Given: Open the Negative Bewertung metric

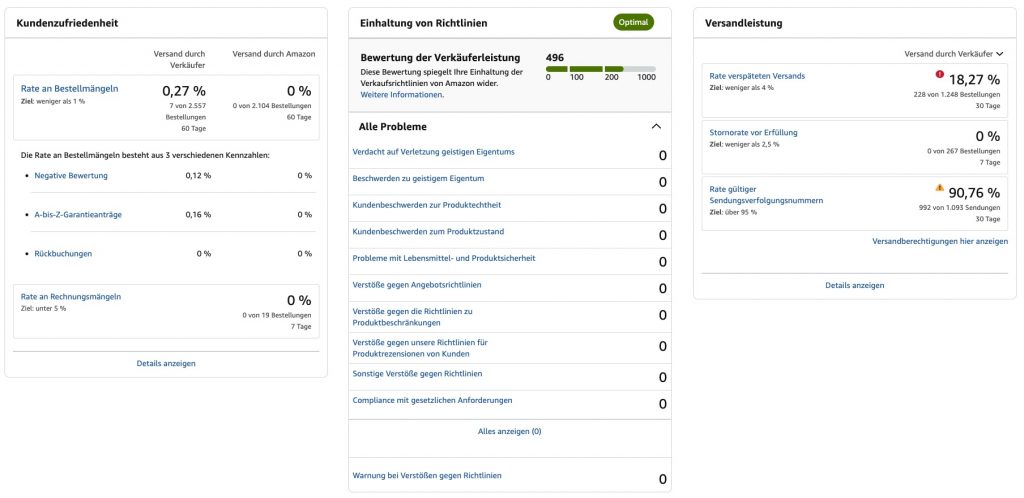Looking at the screenshot, I should click(x=71, y=176).
